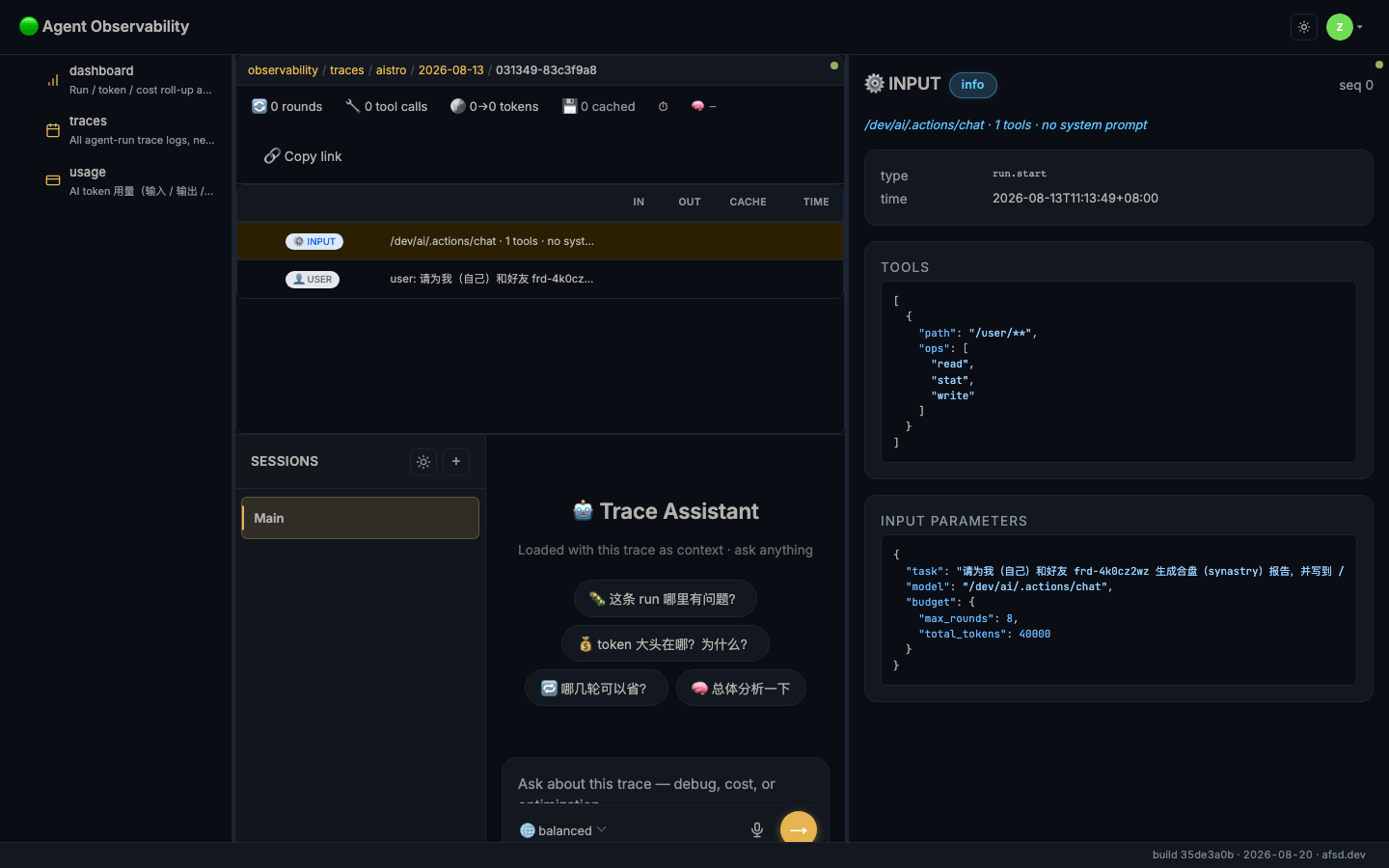Open the user avatar Z menu
Screen dimensions: 1389x868
(1345, 27)
